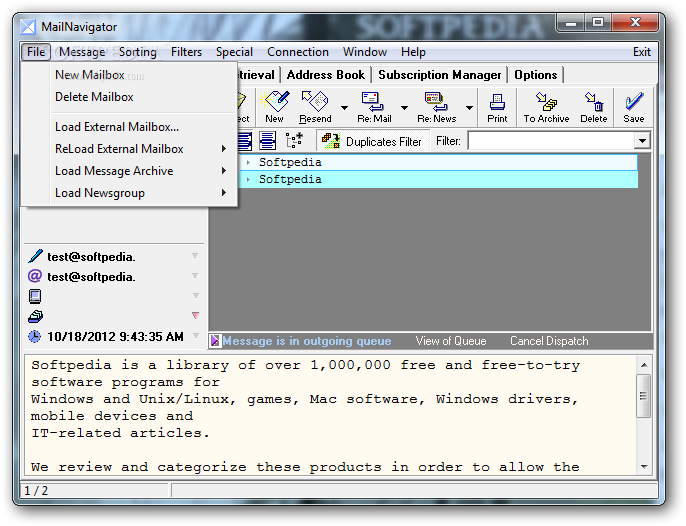Viewport: 686px width, 526px height.
Task: Open the Re: News dropdown arrow
Action: 469,108
